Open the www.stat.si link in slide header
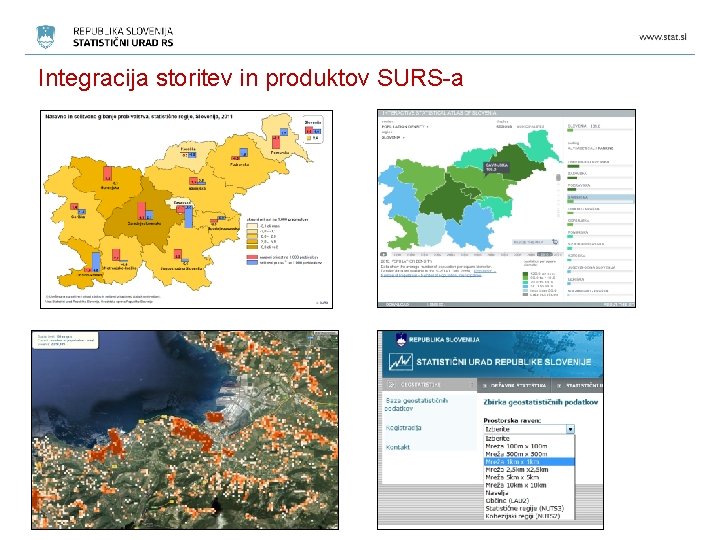Screen dimensions: 720x540 663,37
